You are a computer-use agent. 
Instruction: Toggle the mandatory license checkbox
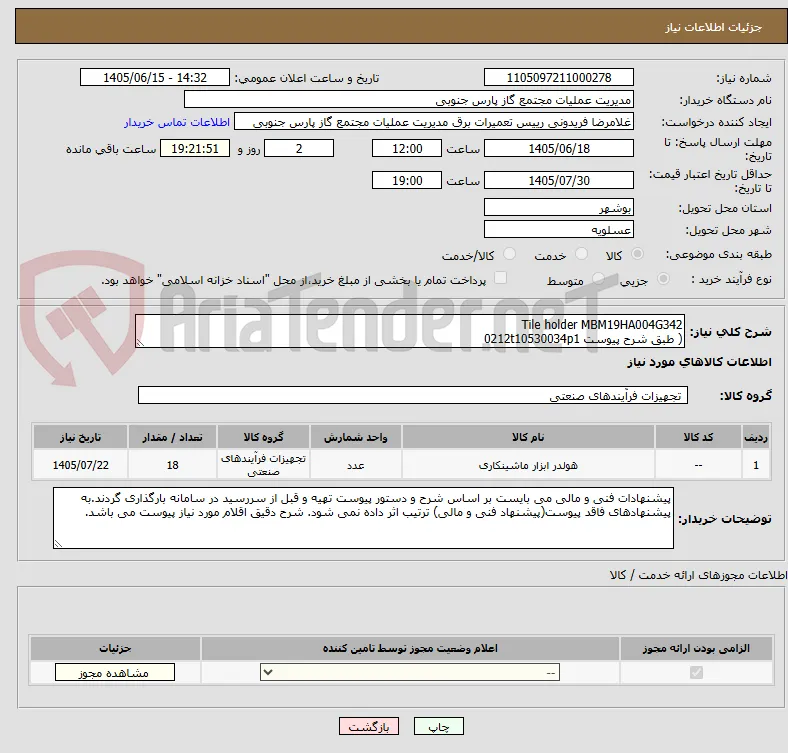(696, 673)
